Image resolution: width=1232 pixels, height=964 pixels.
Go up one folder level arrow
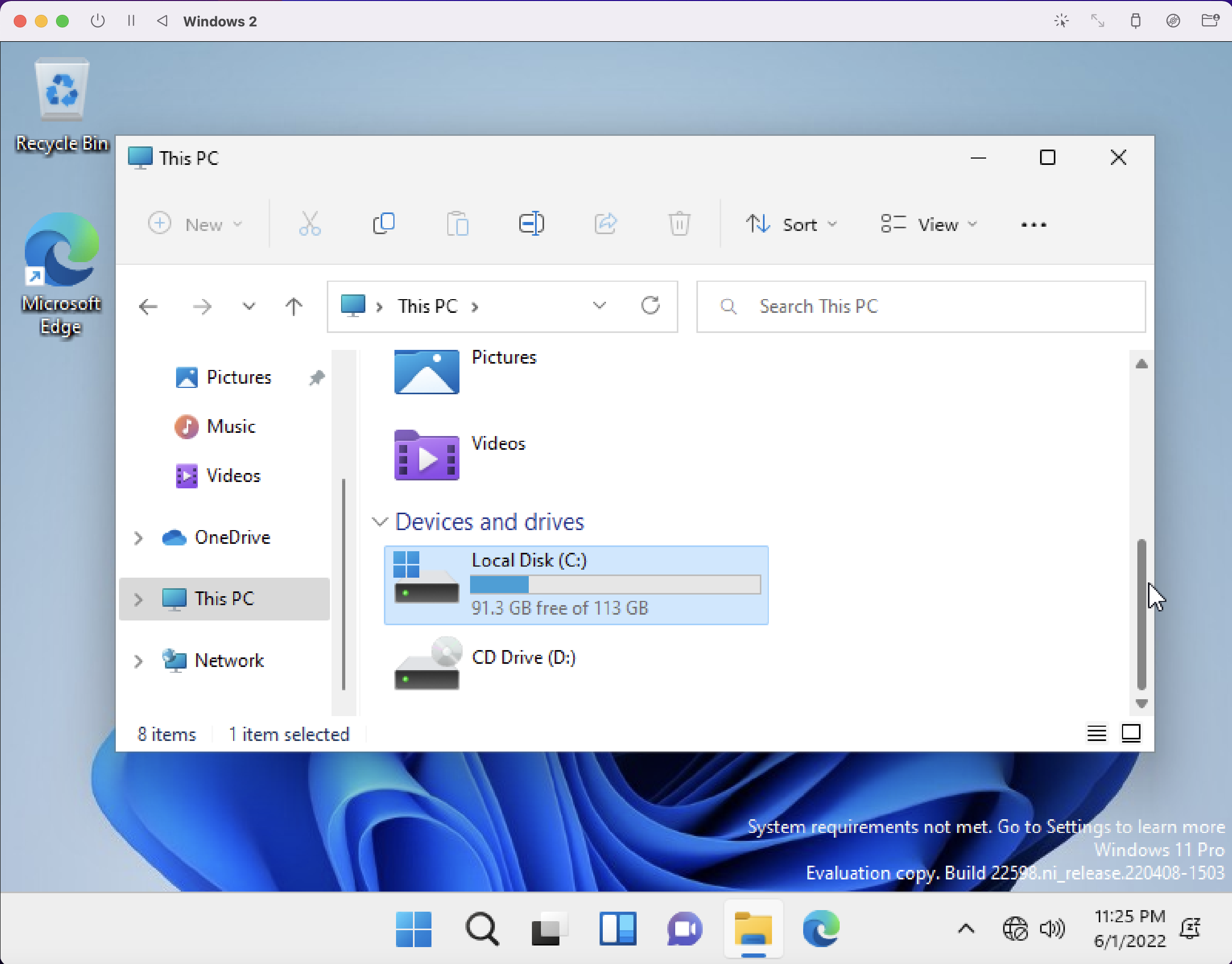tap(293, 307)
